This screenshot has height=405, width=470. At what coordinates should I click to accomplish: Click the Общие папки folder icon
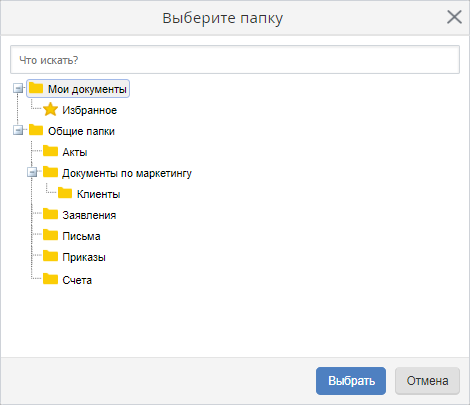(x=36, y=130)
